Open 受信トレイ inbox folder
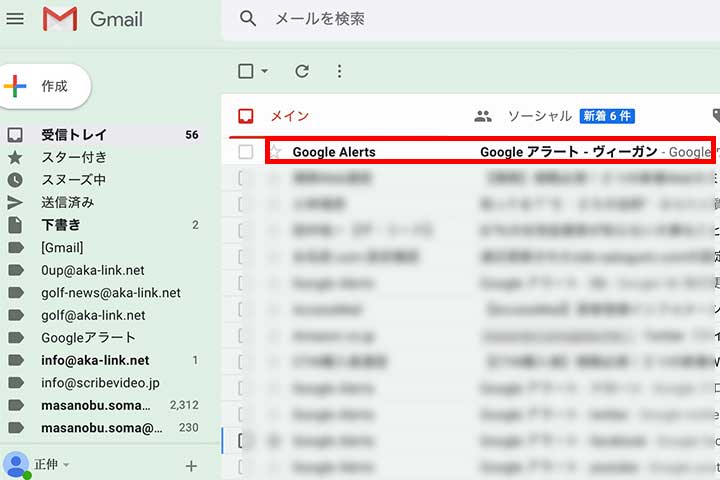The height and width of the screenshot is (480, 720). pos(74,135)
